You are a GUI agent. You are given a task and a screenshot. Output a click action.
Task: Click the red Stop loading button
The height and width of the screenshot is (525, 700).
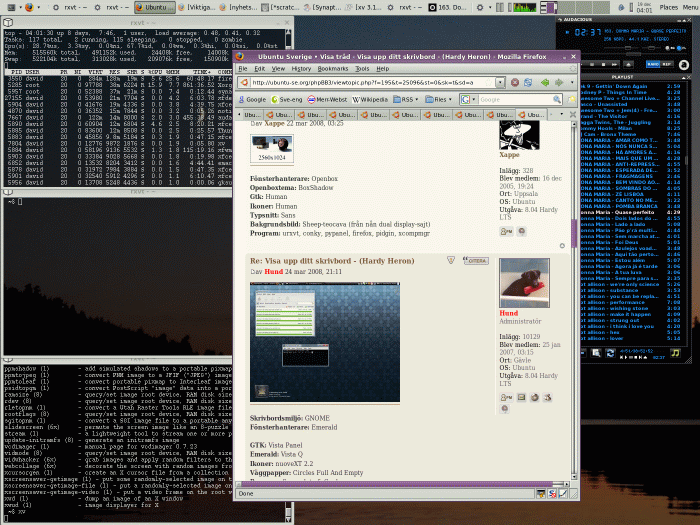point(515,83)
